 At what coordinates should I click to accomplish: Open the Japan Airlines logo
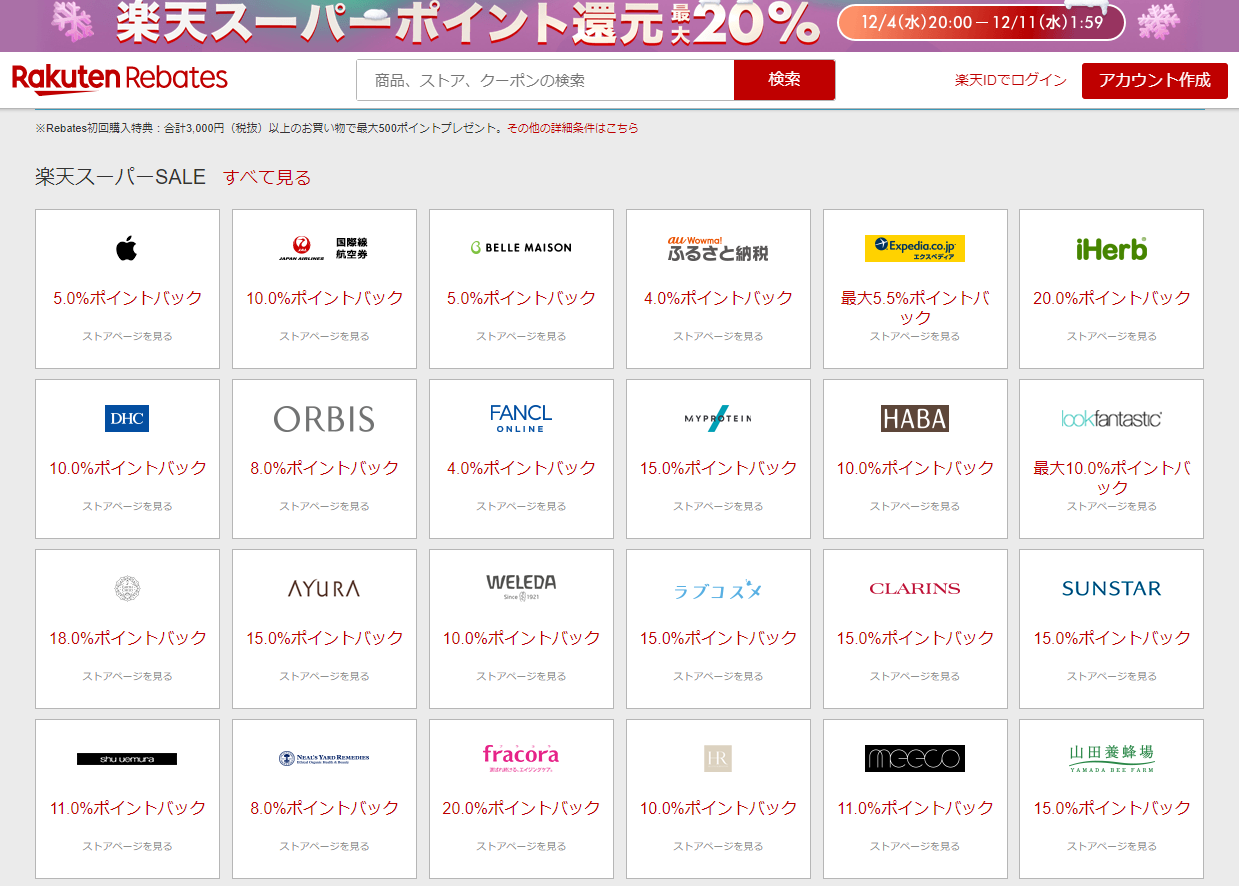click(323, 248)
